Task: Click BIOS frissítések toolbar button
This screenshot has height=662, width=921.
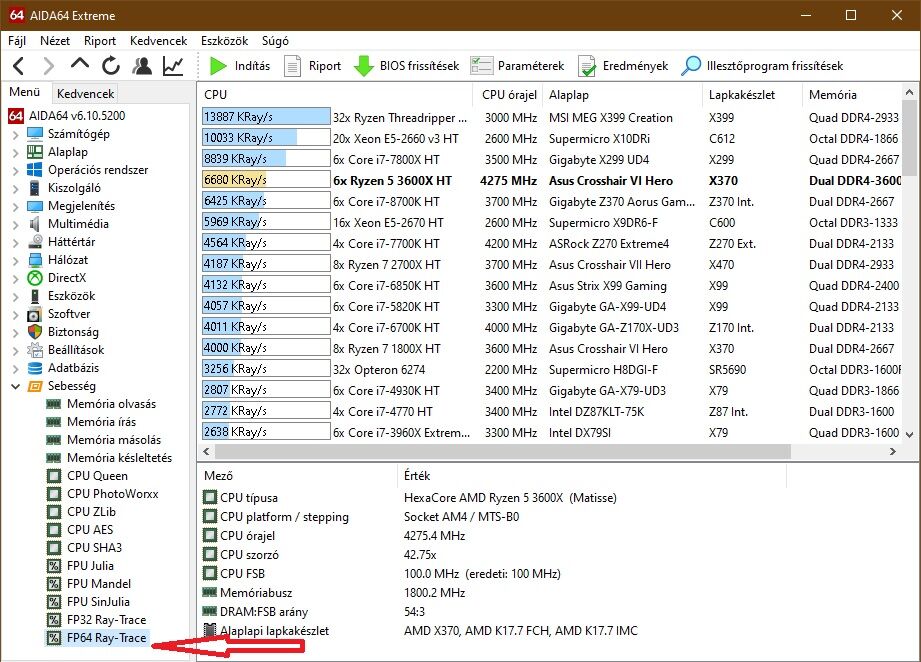Action: coord(406,66)
